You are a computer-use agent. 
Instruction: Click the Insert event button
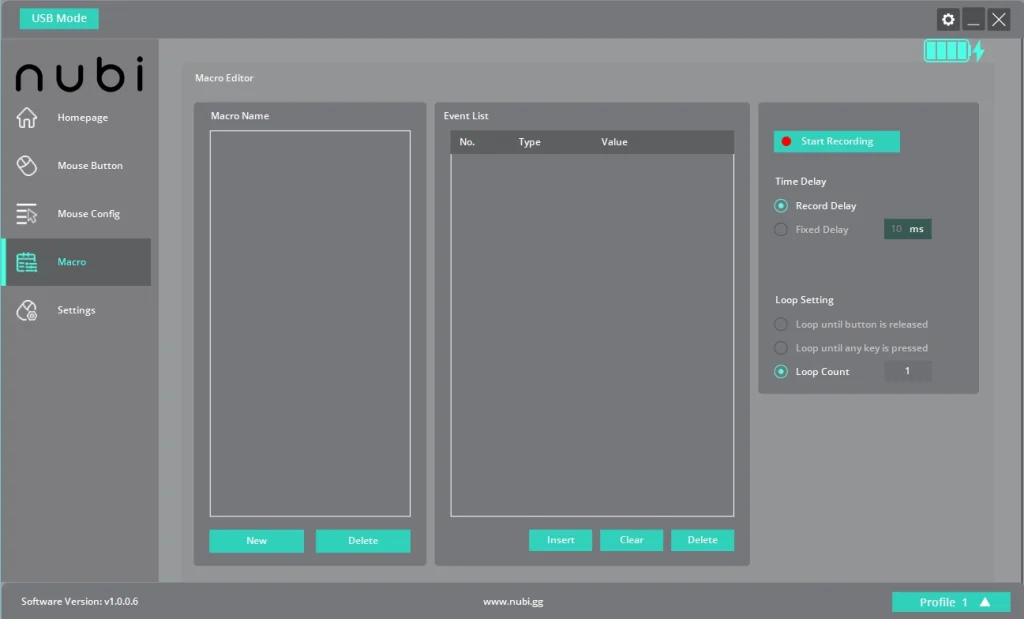click(x=560, y=540)
